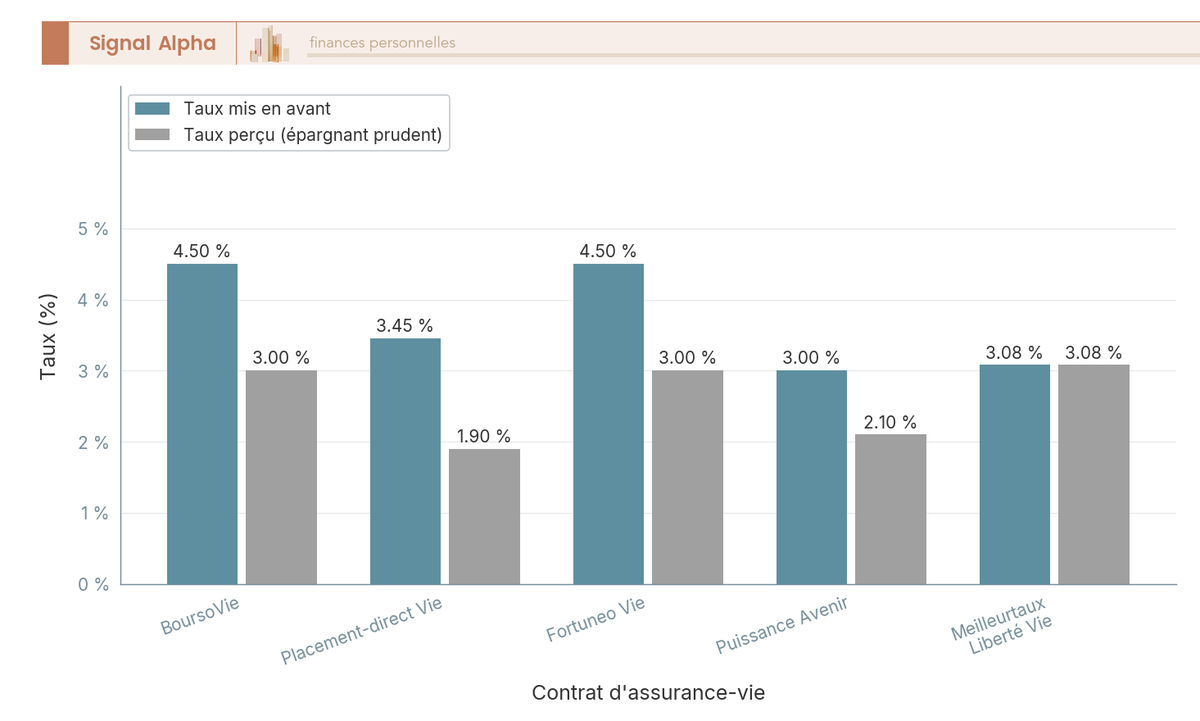Screen dimensions: 1200x721
Task: Click the "Contrat d'assurance-vie" x-axis title
Action: tap(648, 692)
